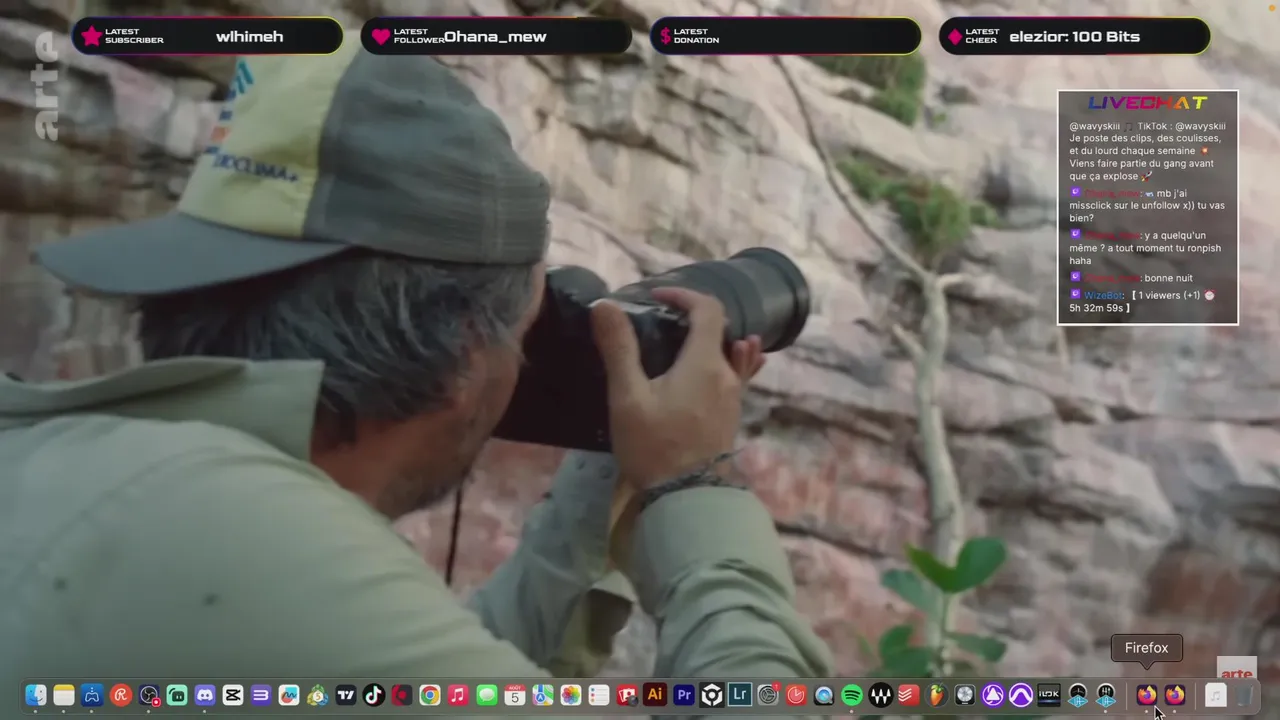The height and width of the screenshot is (720, 1280).
Task: Open the music file in dock
Action: pyautogui.click(x=1215, y=695)
